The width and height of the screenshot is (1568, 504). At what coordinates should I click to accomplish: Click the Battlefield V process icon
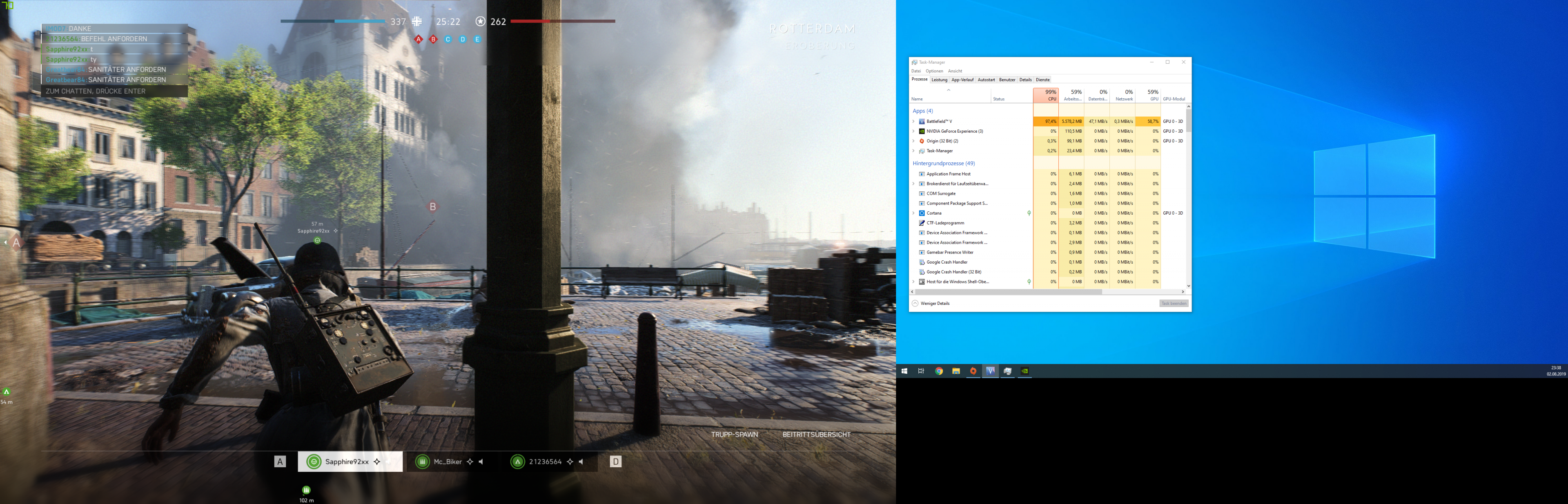(x=922, y=121)
